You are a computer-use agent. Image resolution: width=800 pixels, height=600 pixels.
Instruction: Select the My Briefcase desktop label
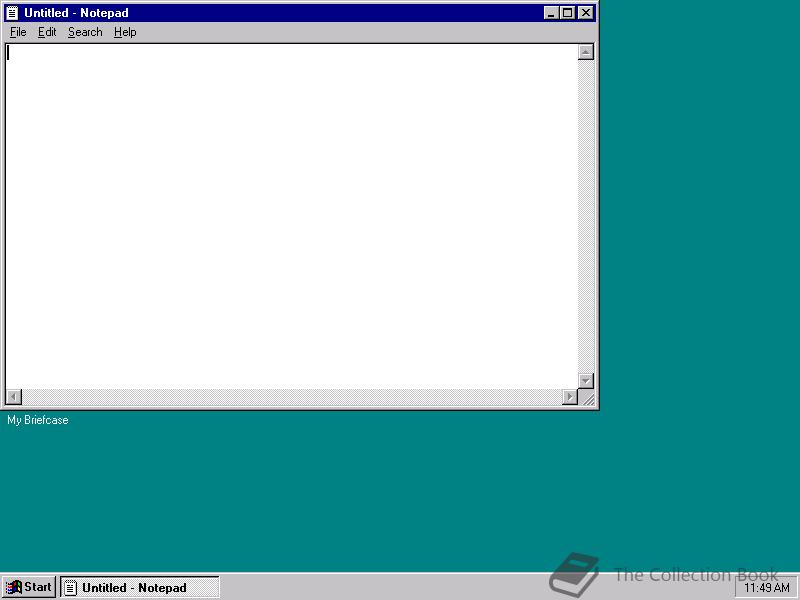coord(38,420)
